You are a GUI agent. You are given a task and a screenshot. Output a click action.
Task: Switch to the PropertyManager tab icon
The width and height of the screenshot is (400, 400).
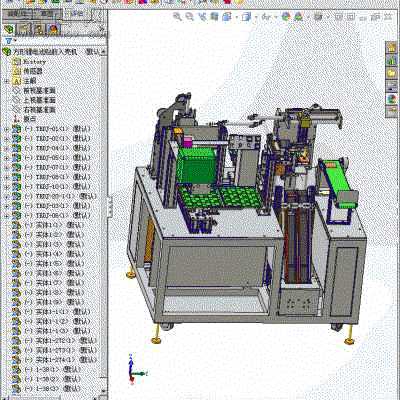tap(24, 29)
